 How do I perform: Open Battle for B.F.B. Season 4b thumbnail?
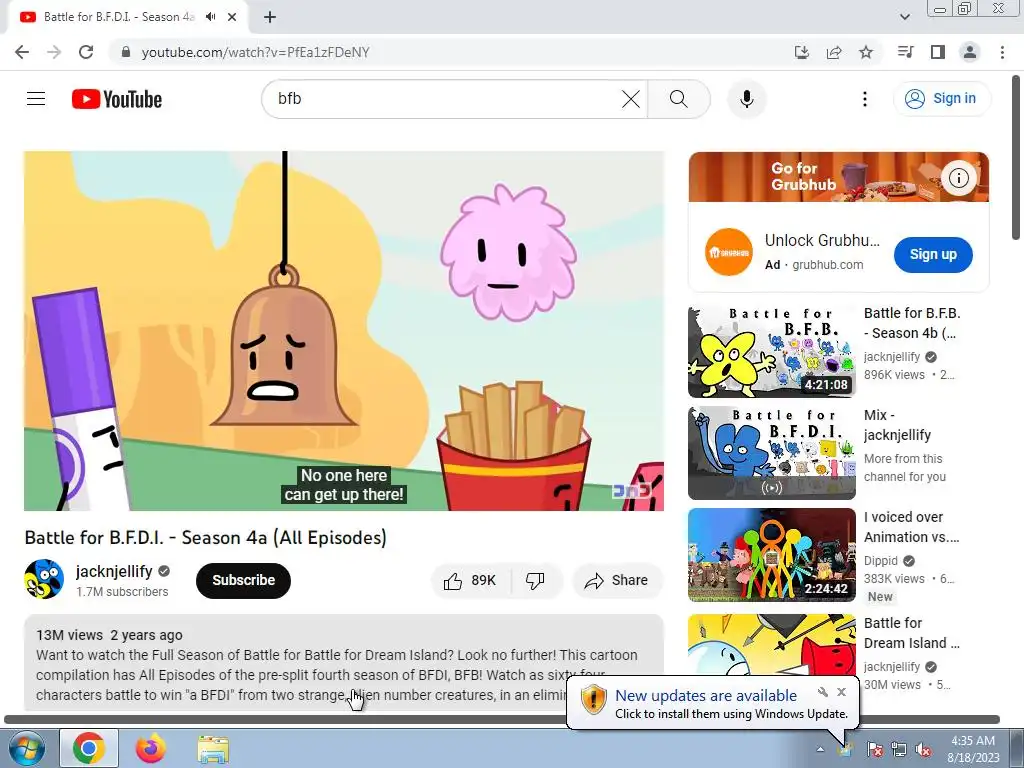[771, 351]
